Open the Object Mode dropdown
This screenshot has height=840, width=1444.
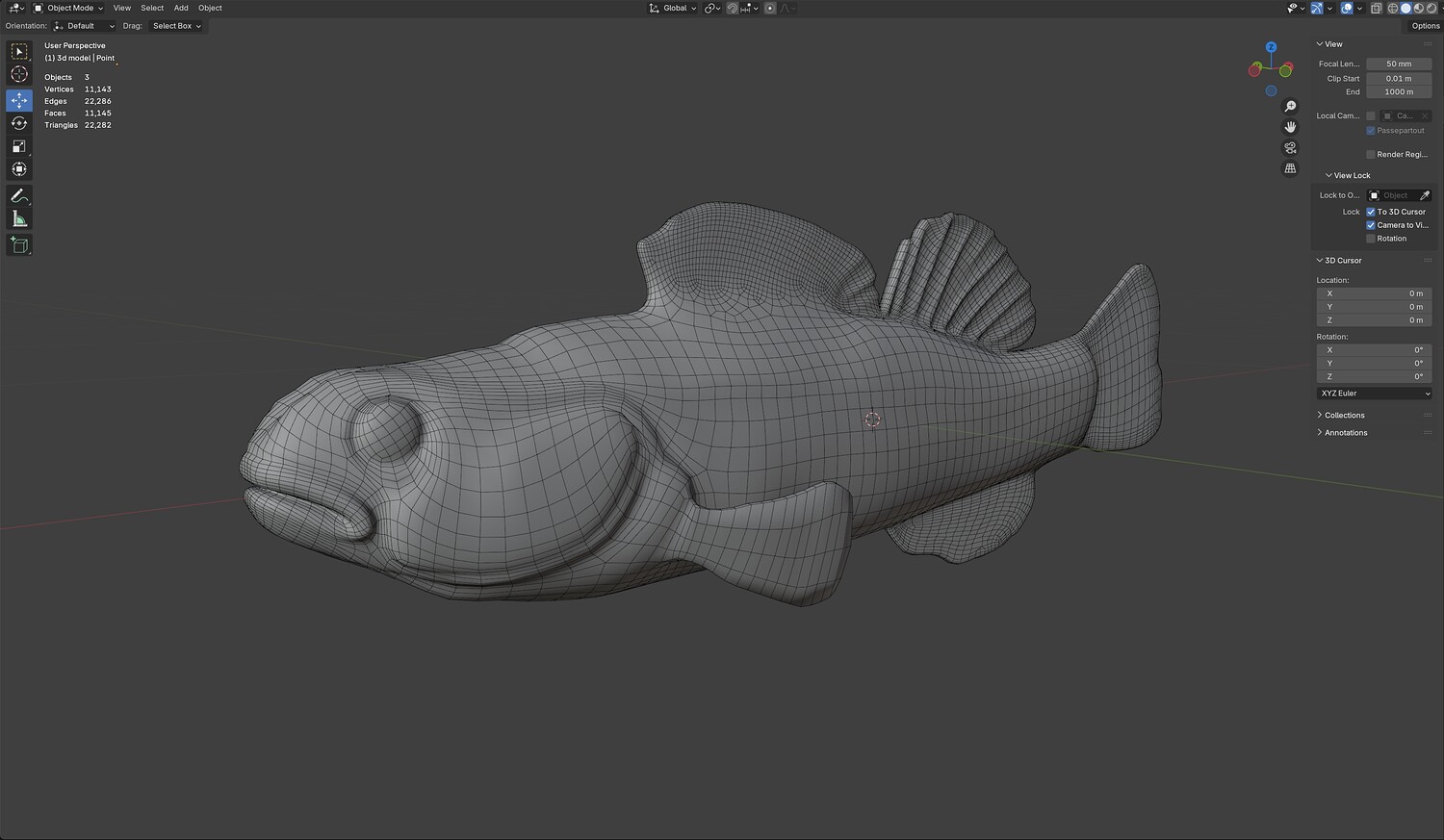pos(68,8)
